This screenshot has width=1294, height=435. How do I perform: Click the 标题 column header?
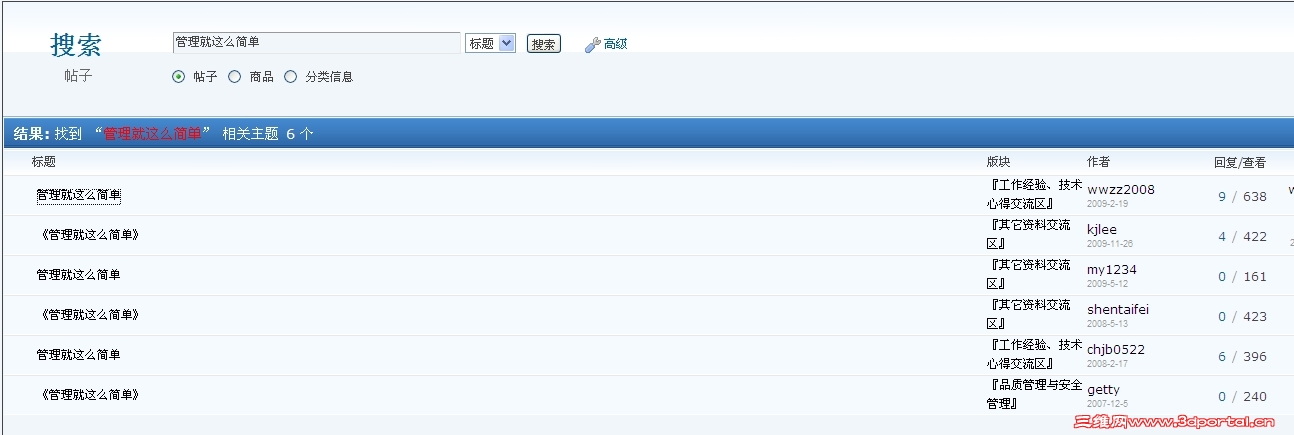click(44, 162)
